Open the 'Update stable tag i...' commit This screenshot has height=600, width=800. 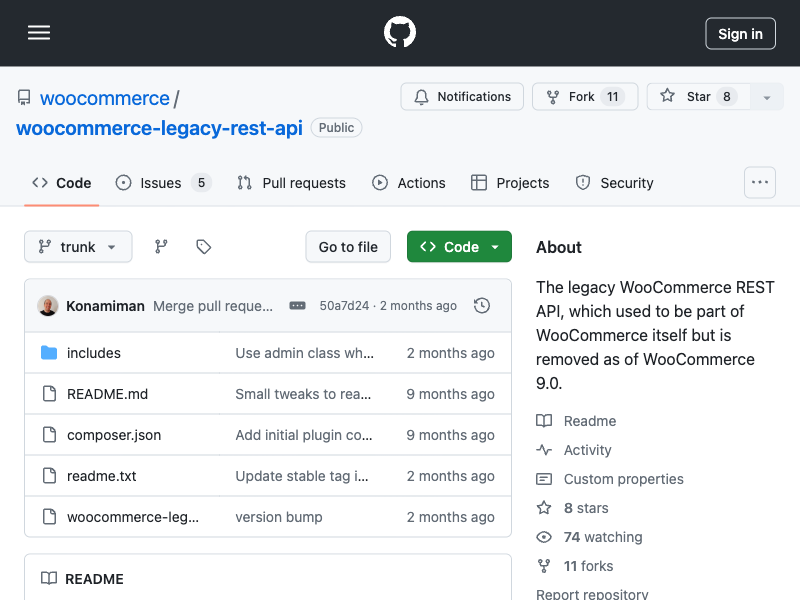coord(302,476)
